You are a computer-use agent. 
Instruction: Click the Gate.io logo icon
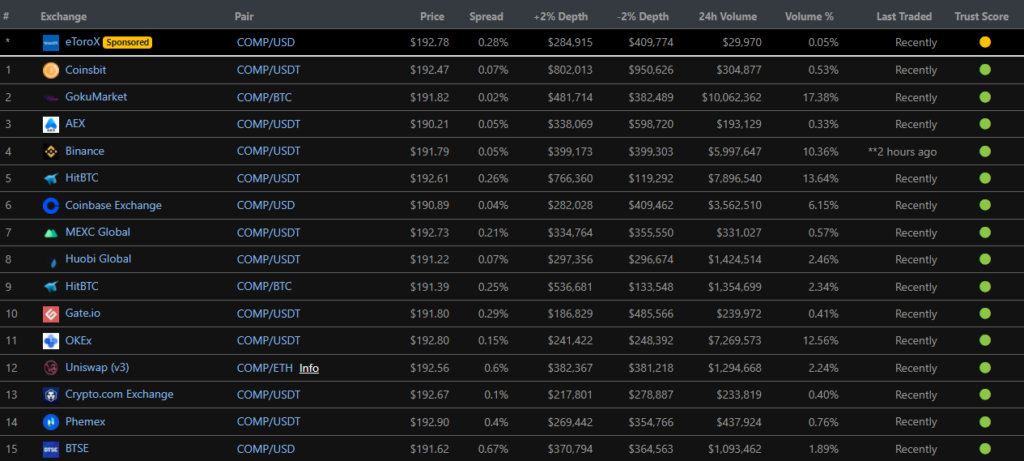tap(51, 314)
